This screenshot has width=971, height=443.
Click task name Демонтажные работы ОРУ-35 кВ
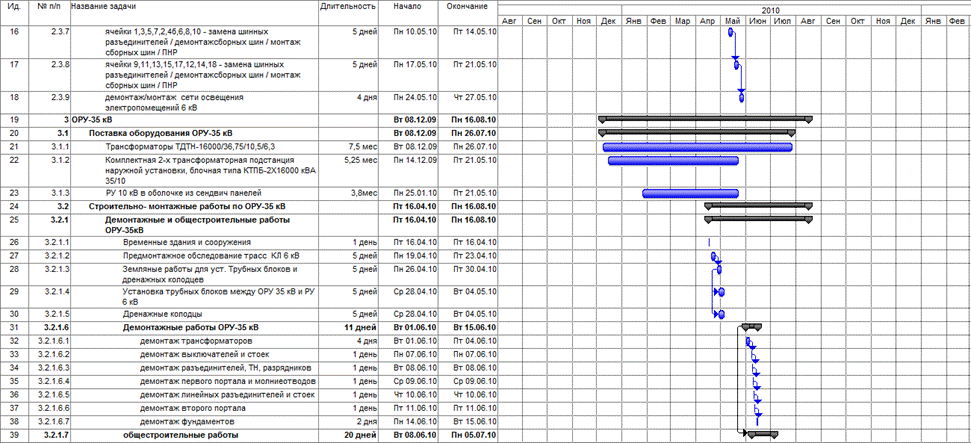point(190,327)
